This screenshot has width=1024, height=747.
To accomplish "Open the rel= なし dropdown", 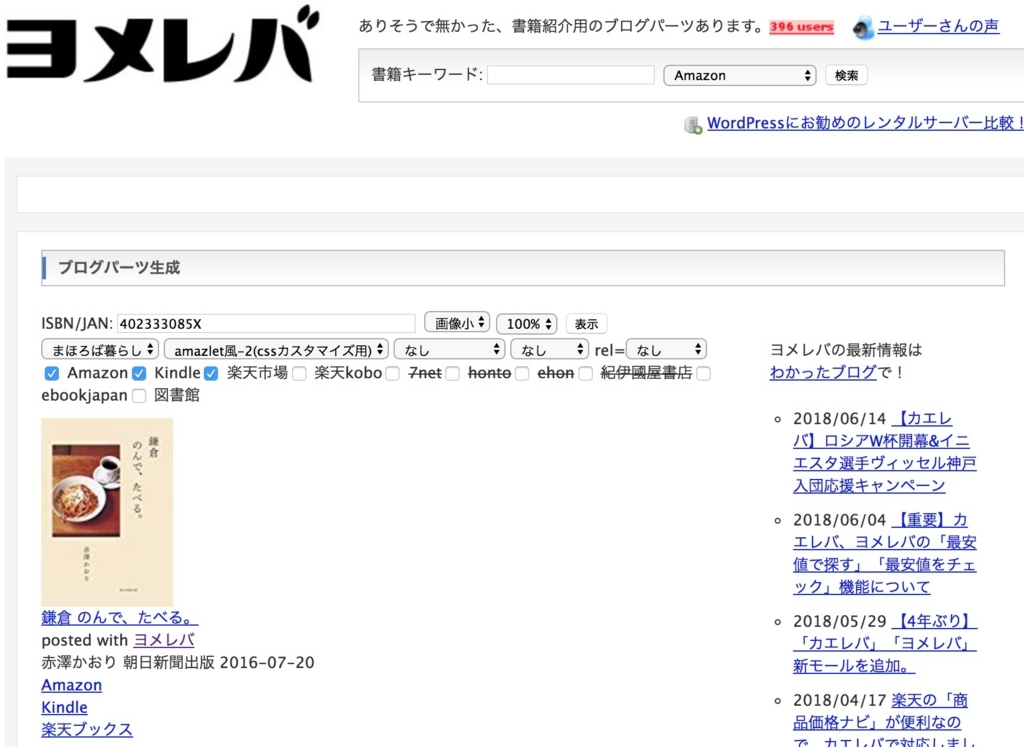I will pos(666,350).
